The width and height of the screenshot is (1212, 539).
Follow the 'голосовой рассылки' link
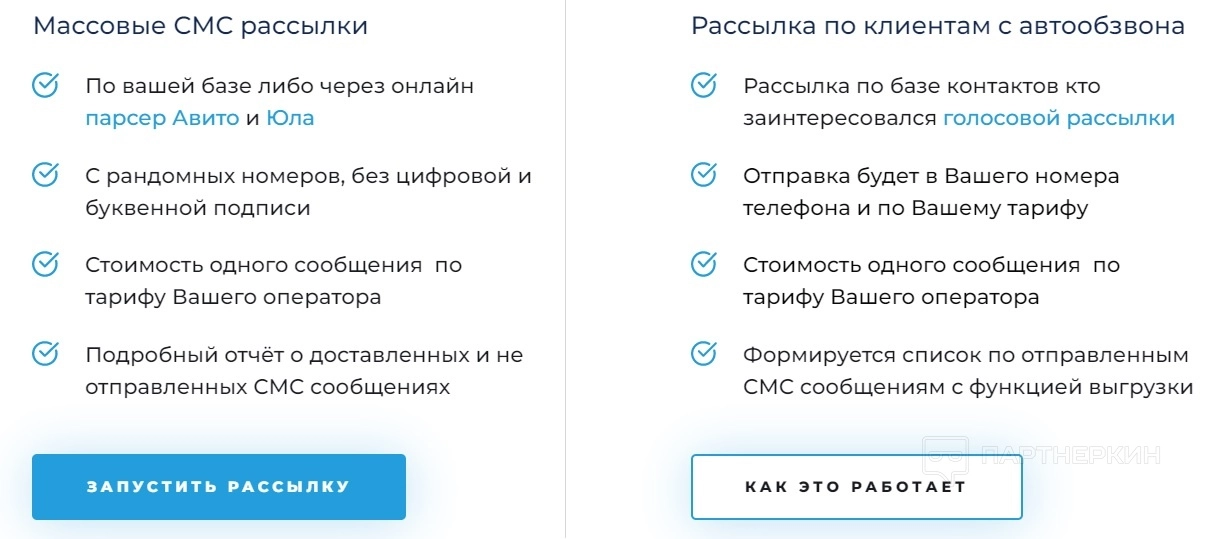click(x=1058, y=118)
